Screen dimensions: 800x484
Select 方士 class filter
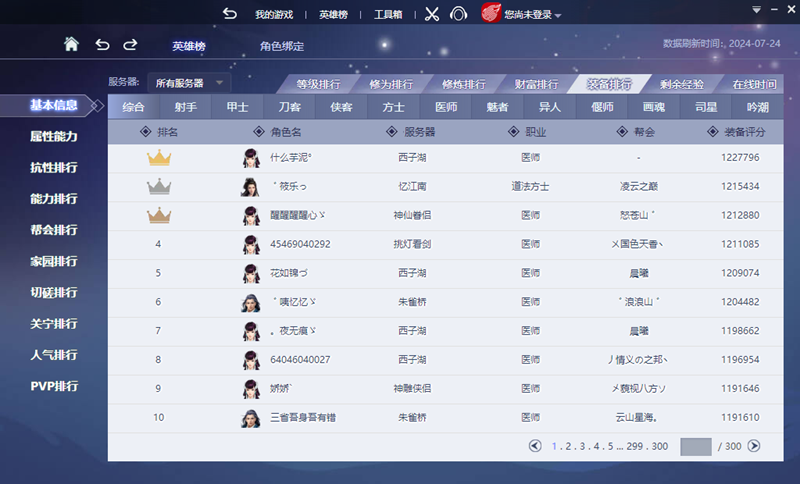click(x=394, y=107)
